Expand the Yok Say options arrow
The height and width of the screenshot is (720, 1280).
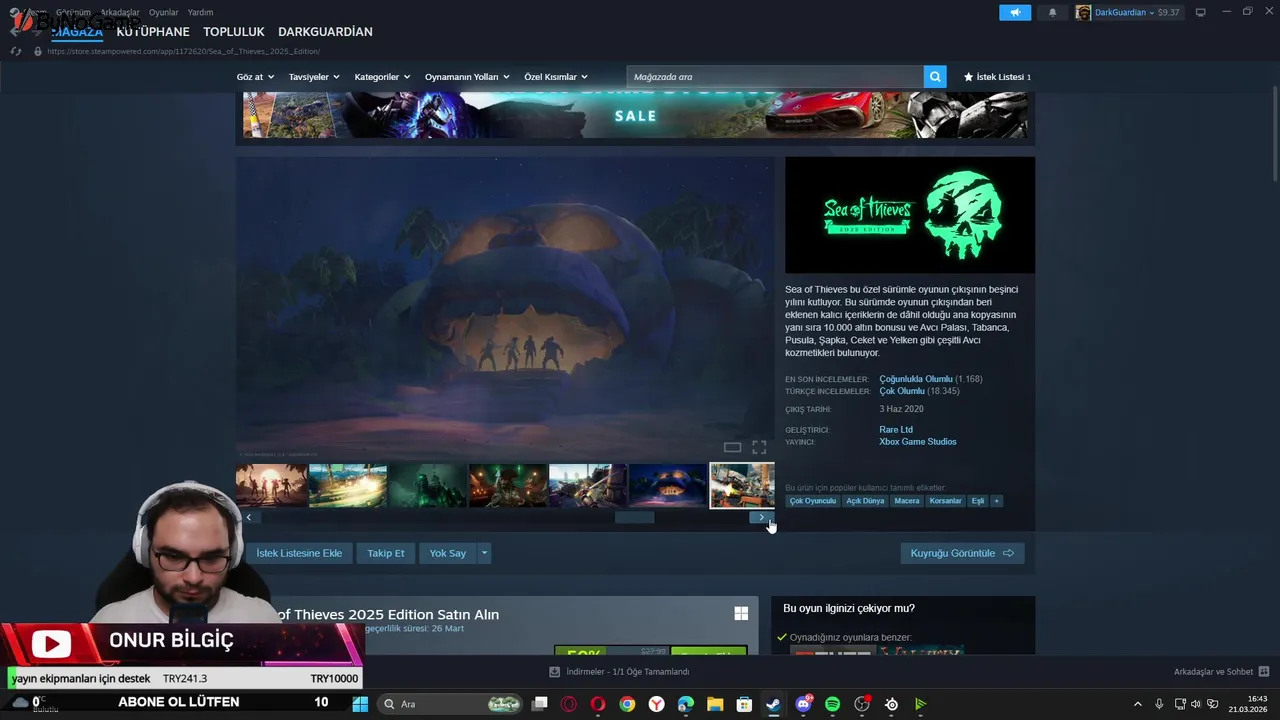(x=484, y=553)
